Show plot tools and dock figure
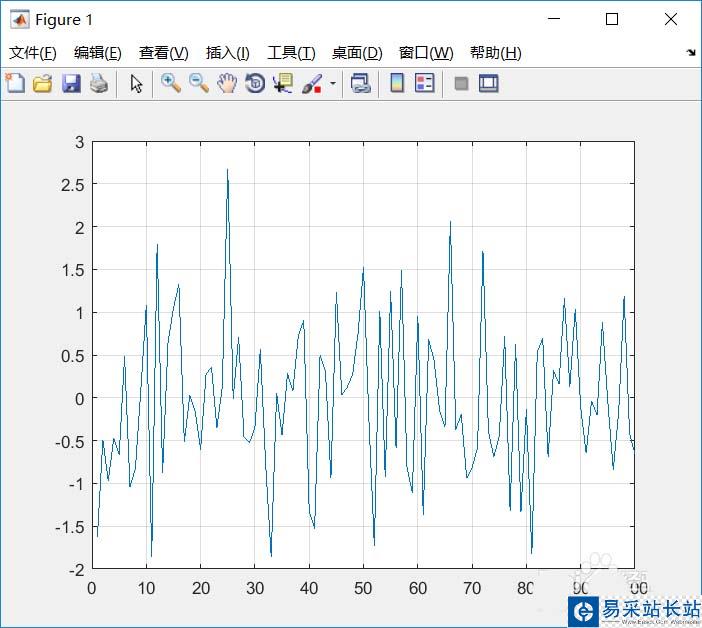 click(488, 84)
